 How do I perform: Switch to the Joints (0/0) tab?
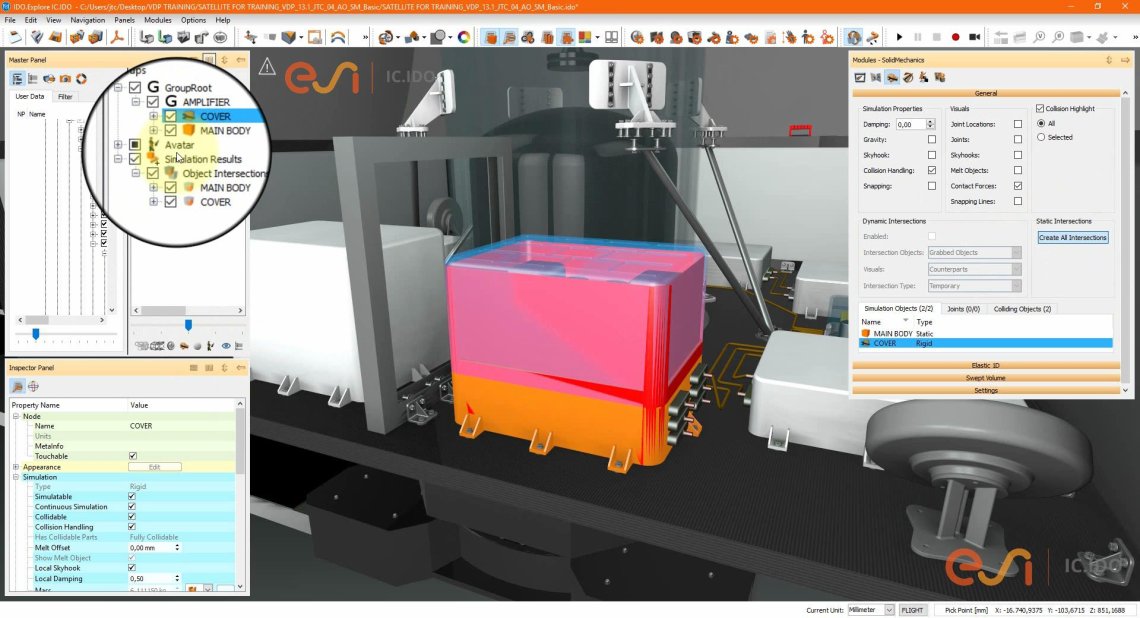(x=963, y=309)
